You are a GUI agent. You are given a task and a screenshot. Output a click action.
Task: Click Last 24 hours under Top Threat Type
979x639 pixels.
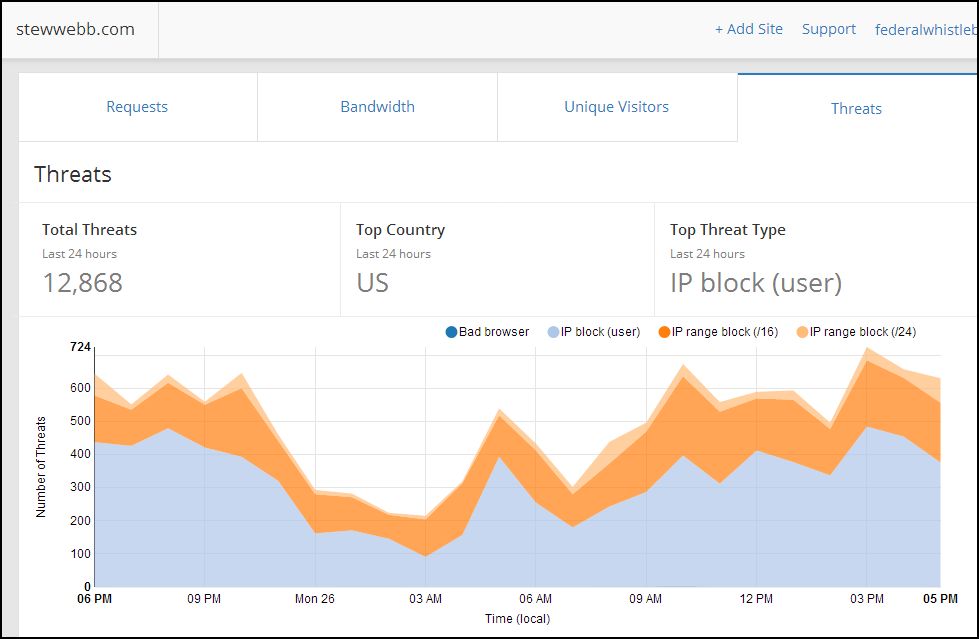707,254
